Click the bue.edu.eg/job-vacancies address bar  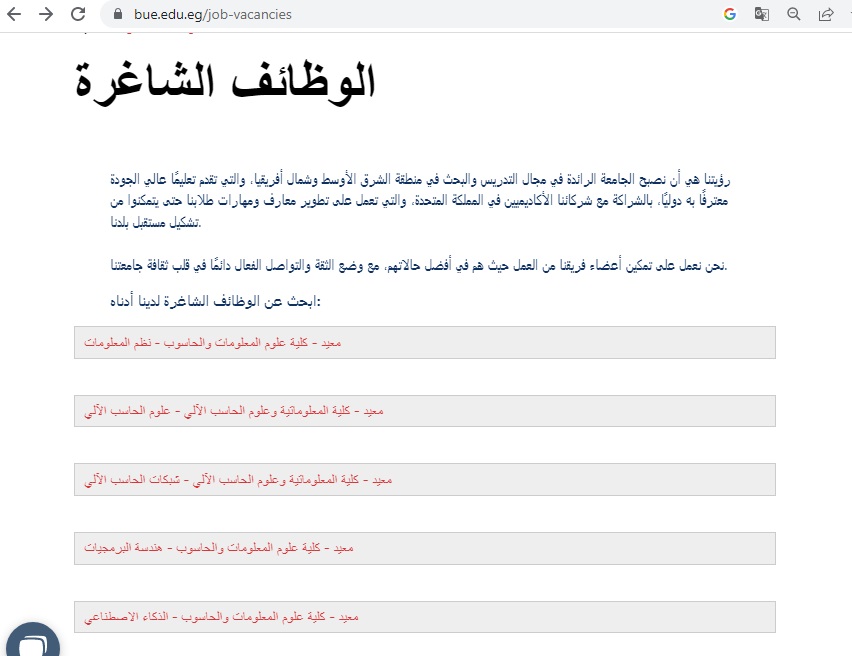coord(400,15)
